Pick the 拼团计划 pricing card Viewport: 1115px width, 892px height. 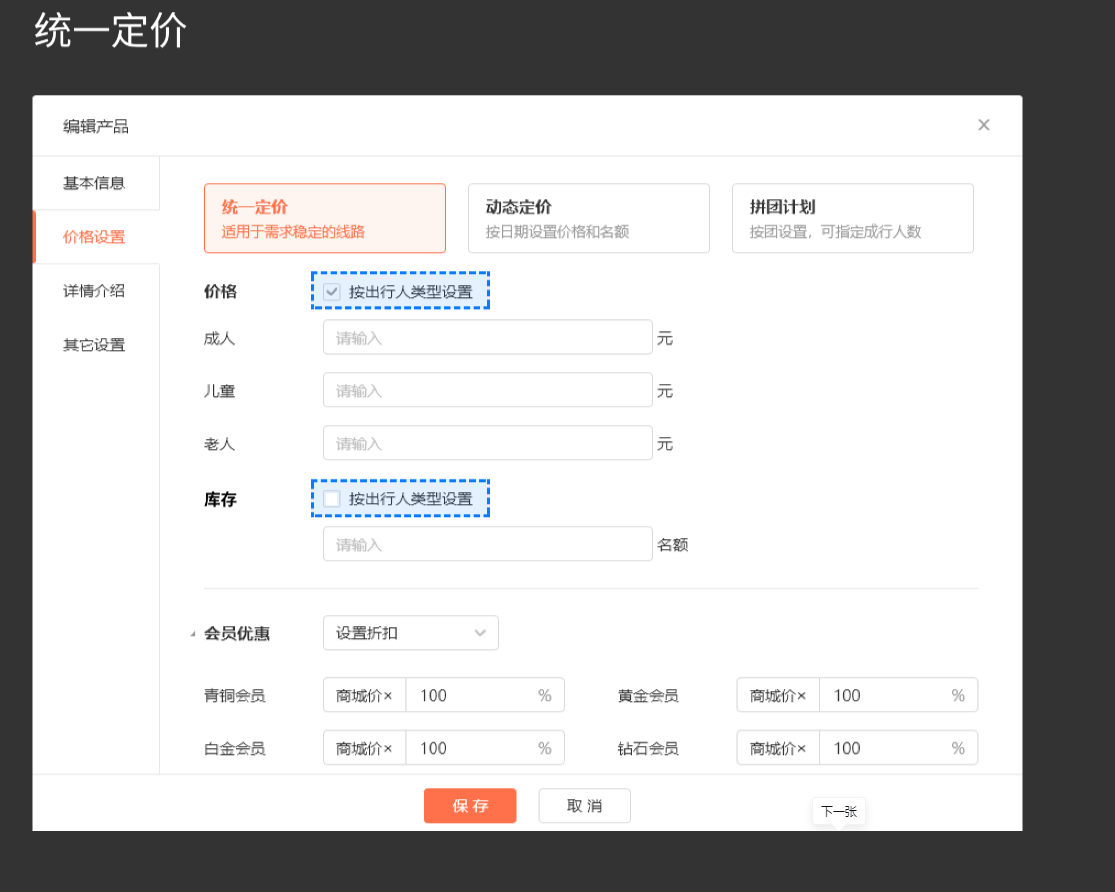pyautogui.click(x=853, y=218)
